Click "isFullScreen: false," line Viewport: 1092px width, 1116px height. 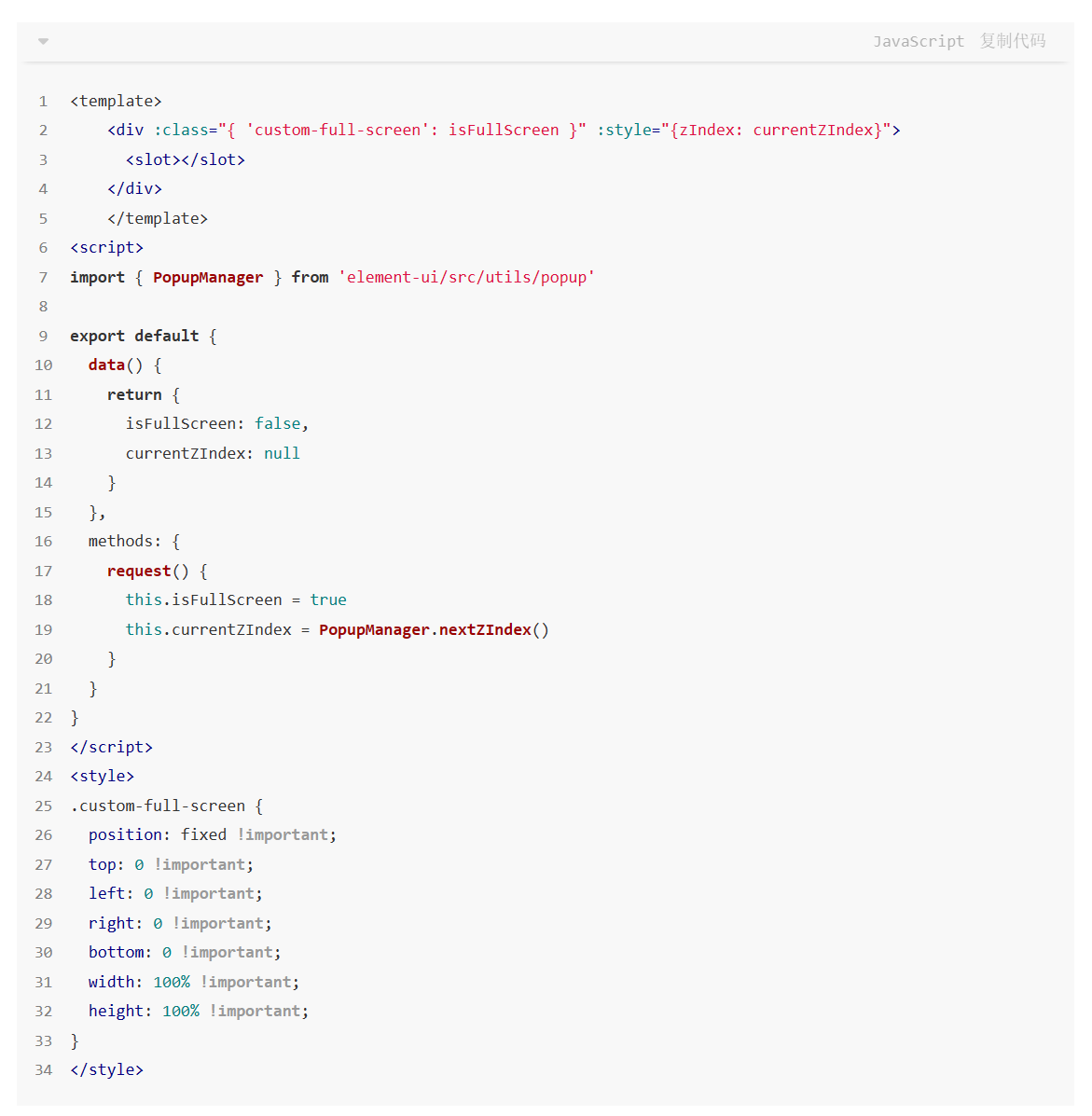coord(217,423)
